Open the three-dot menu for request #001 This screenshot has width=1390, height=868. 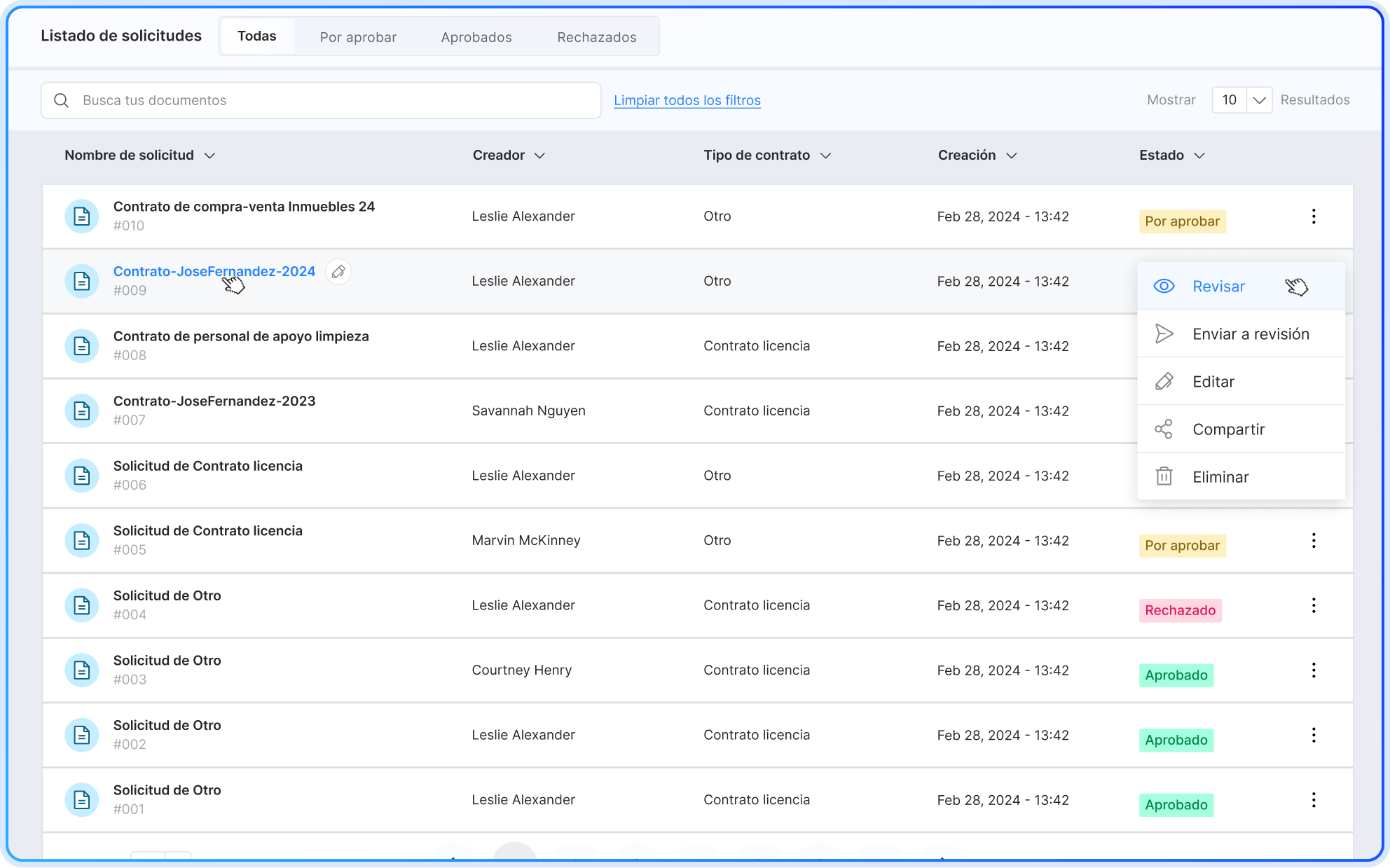coord(1314,800)
